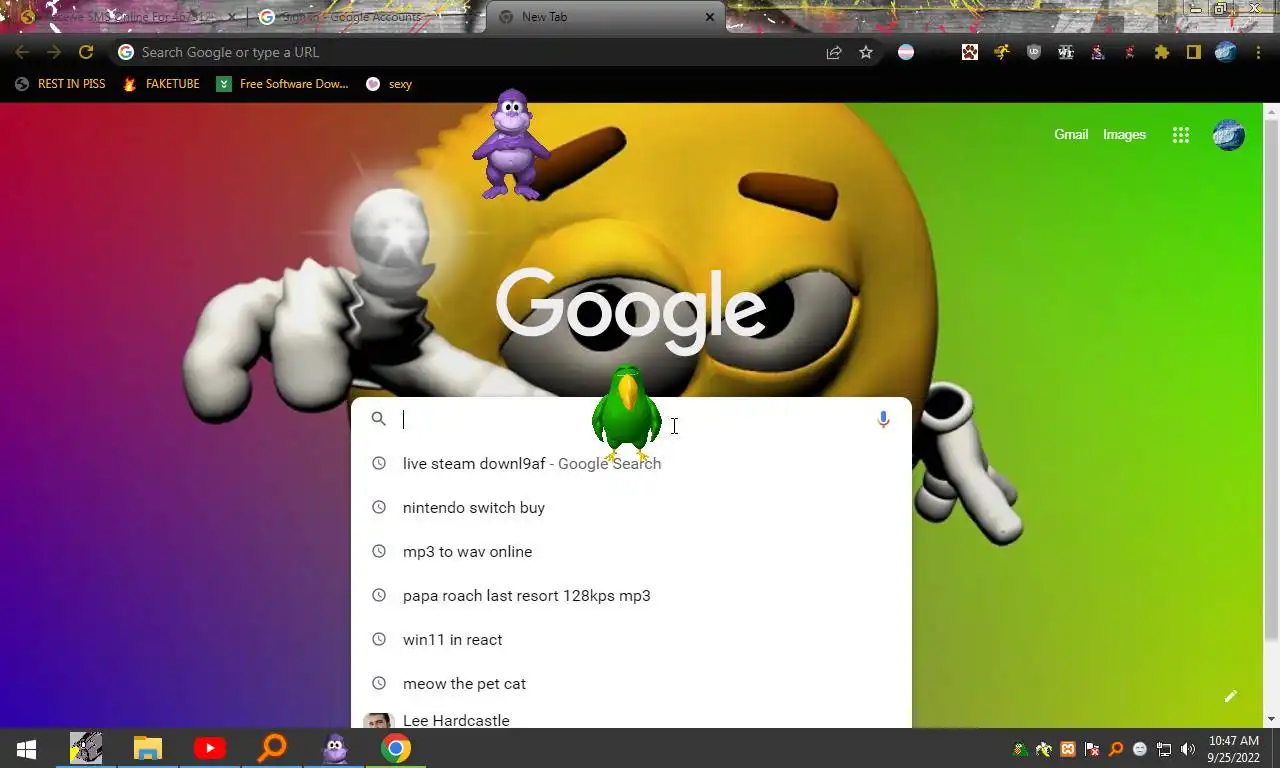Viewport: 1280px width, 768px height.
Task: Share this page via the share icon
Action: [834, 52]
